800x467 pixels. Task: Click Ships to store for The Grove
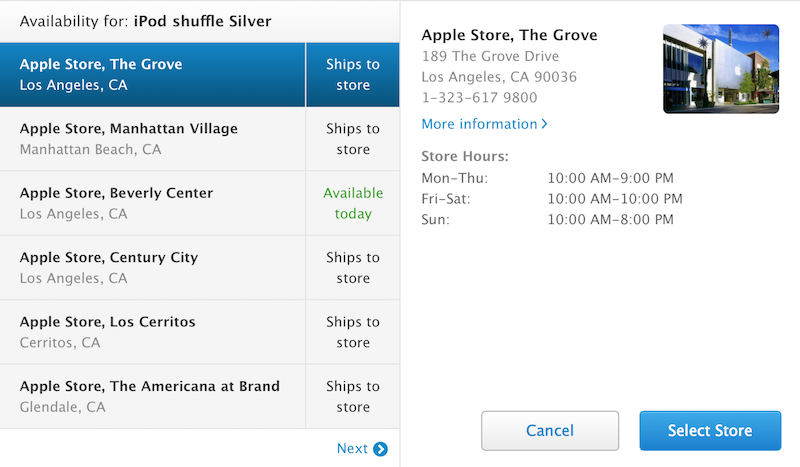point(353,75)
